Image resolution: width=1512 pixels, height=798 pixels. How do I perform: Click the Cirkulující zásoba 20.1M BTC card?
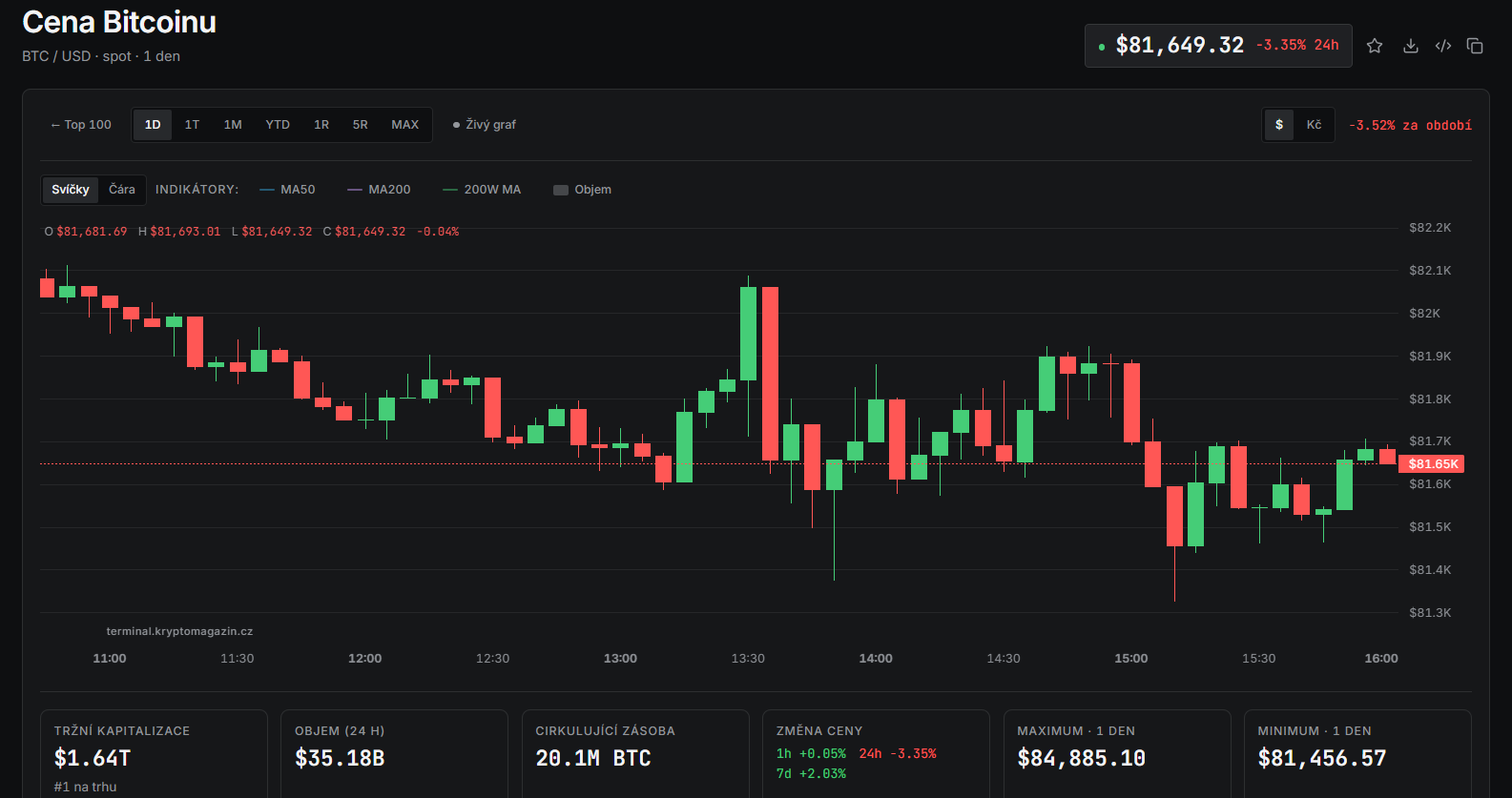tap(635, 753)
